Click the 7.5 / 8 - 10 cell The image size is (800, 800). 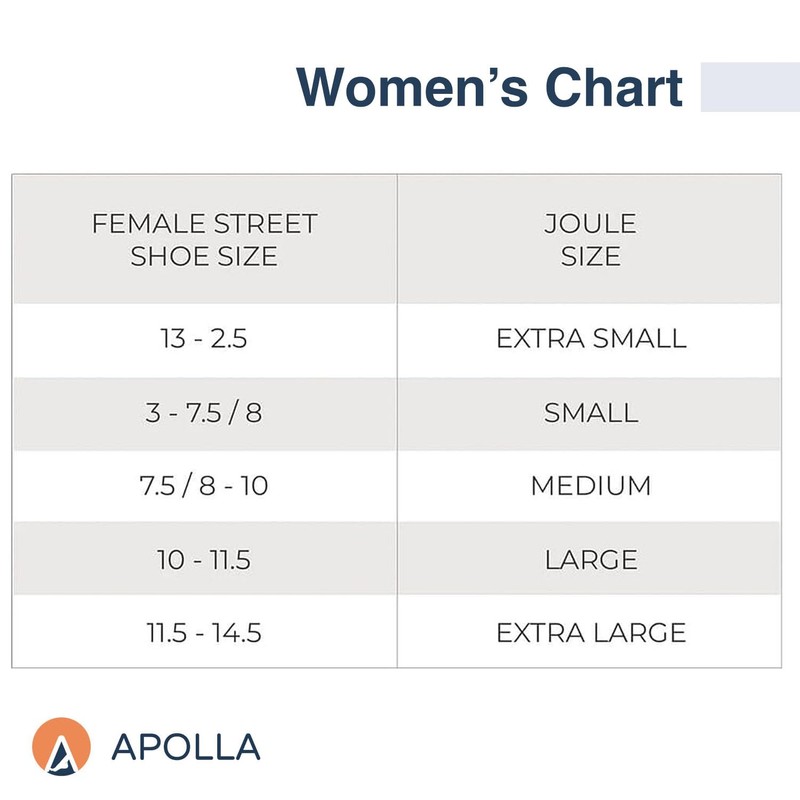[x=203, y=486]
